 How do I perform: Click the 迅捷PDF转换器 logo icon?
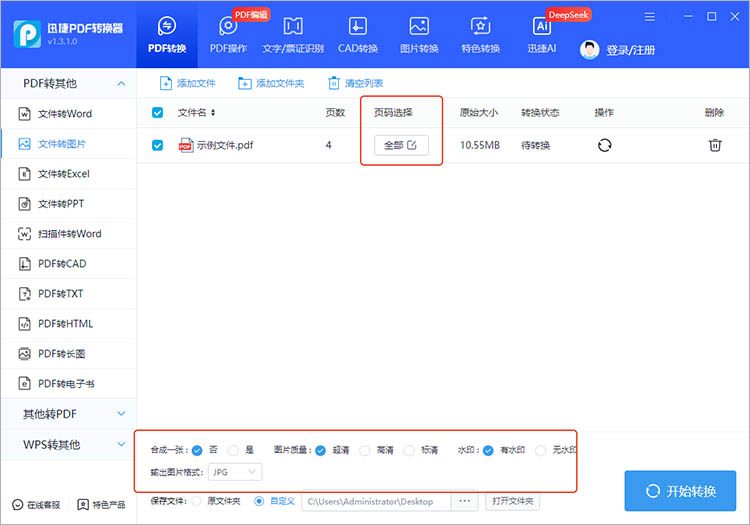tap(27, 34)
